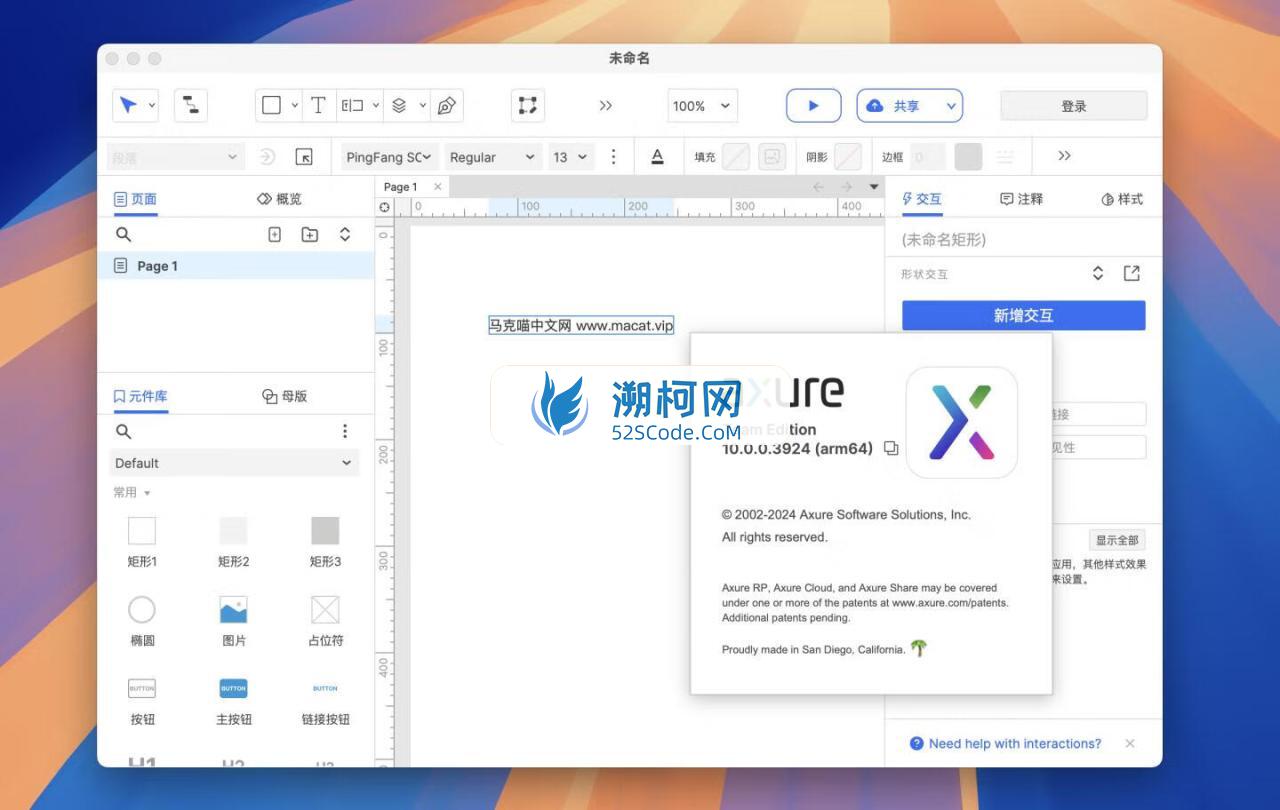Viewport: 1280px width, 810px height.
Task: Expand form widget tool dropdown
Action: tap(376, 105)
